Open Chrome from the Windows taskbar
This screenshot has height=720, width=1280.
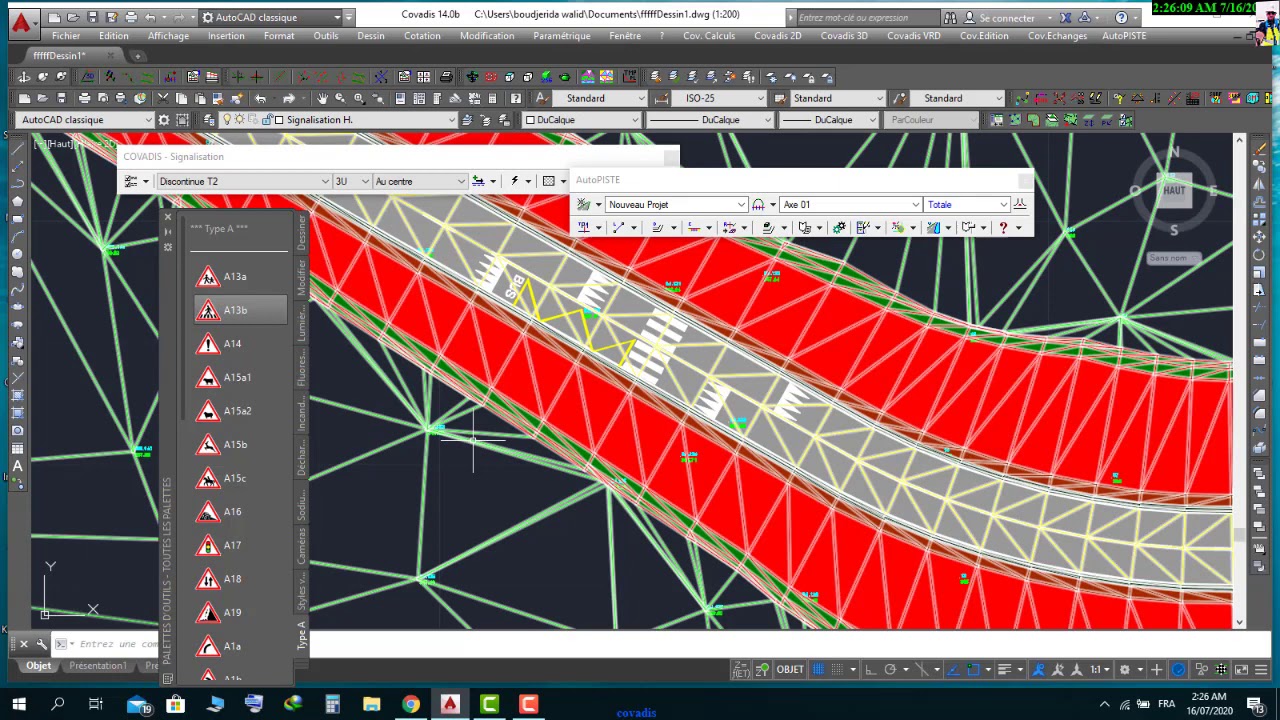point(410,704)
